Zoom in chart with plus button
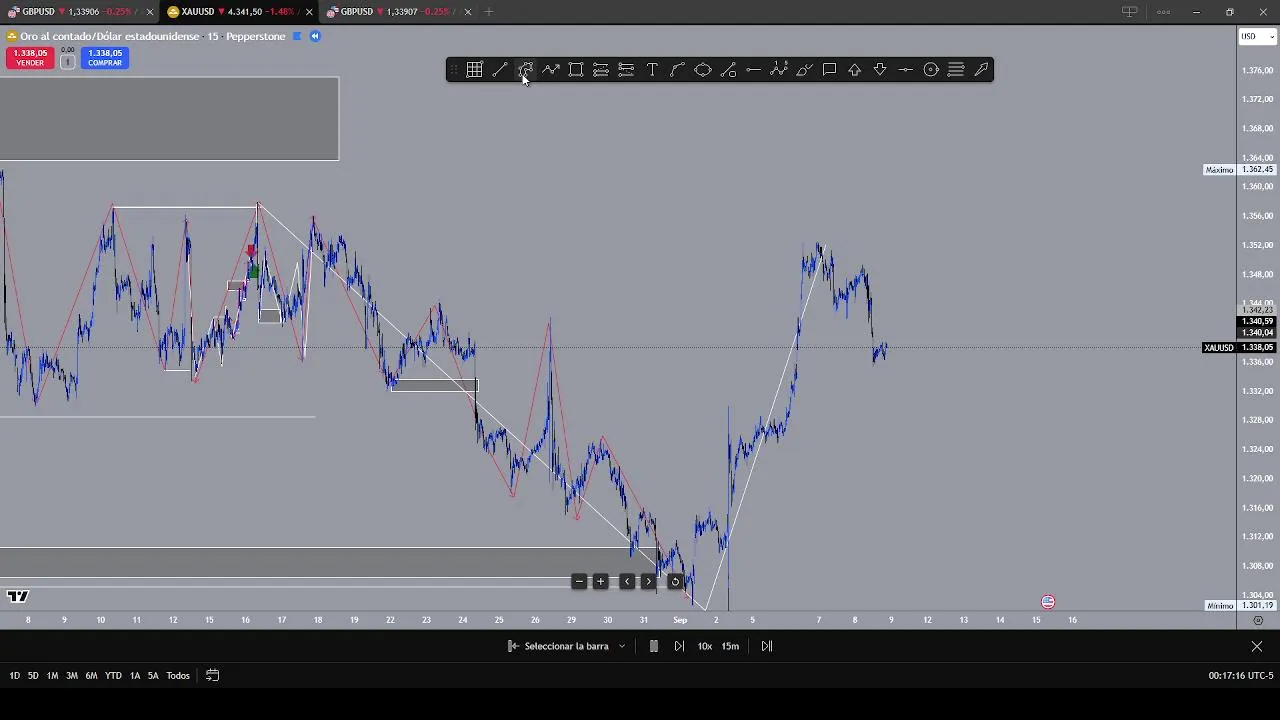 600,582
